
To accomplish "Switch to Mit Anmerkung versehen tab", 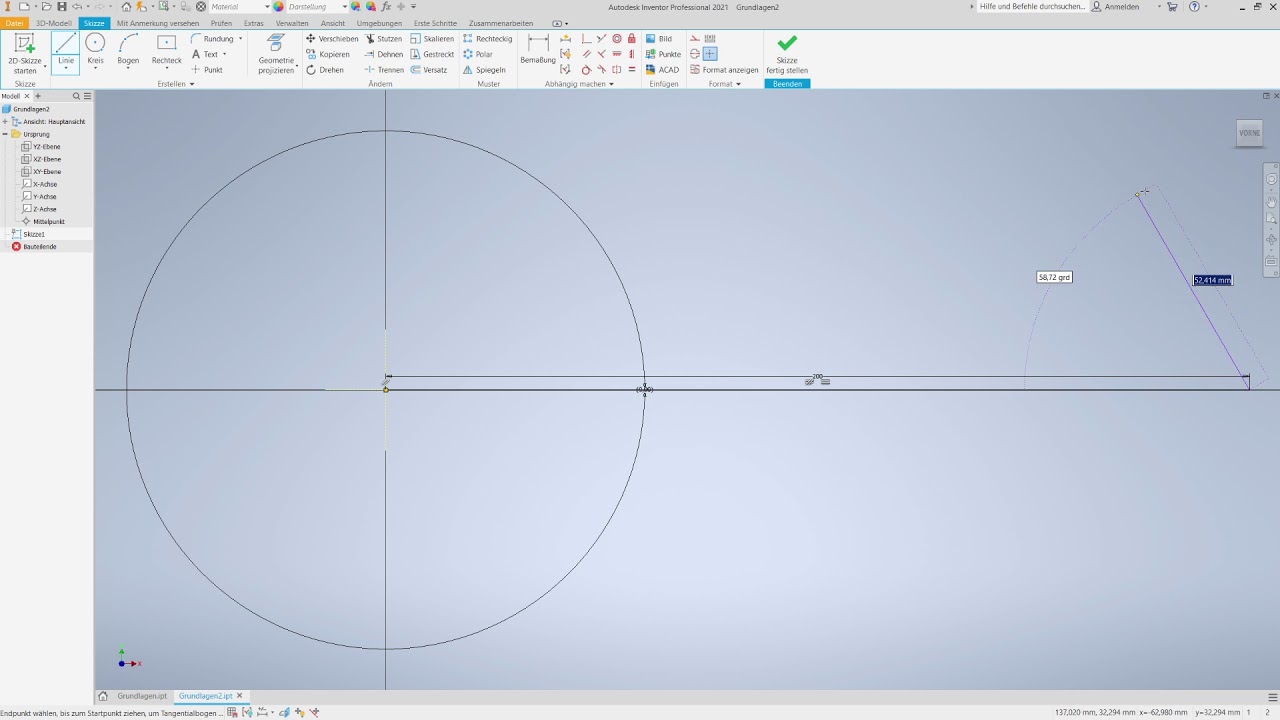I will coord(158,23).
